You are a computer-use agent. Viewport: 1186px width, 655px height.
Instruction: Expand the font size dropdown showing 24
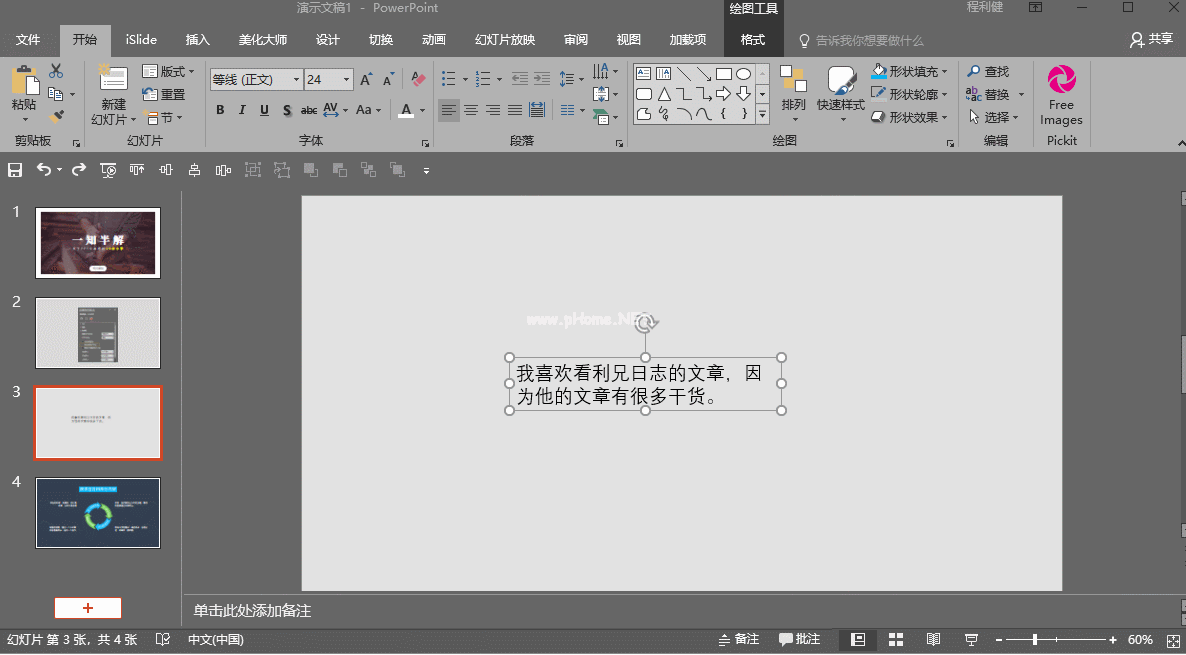(x=347, y=79)
